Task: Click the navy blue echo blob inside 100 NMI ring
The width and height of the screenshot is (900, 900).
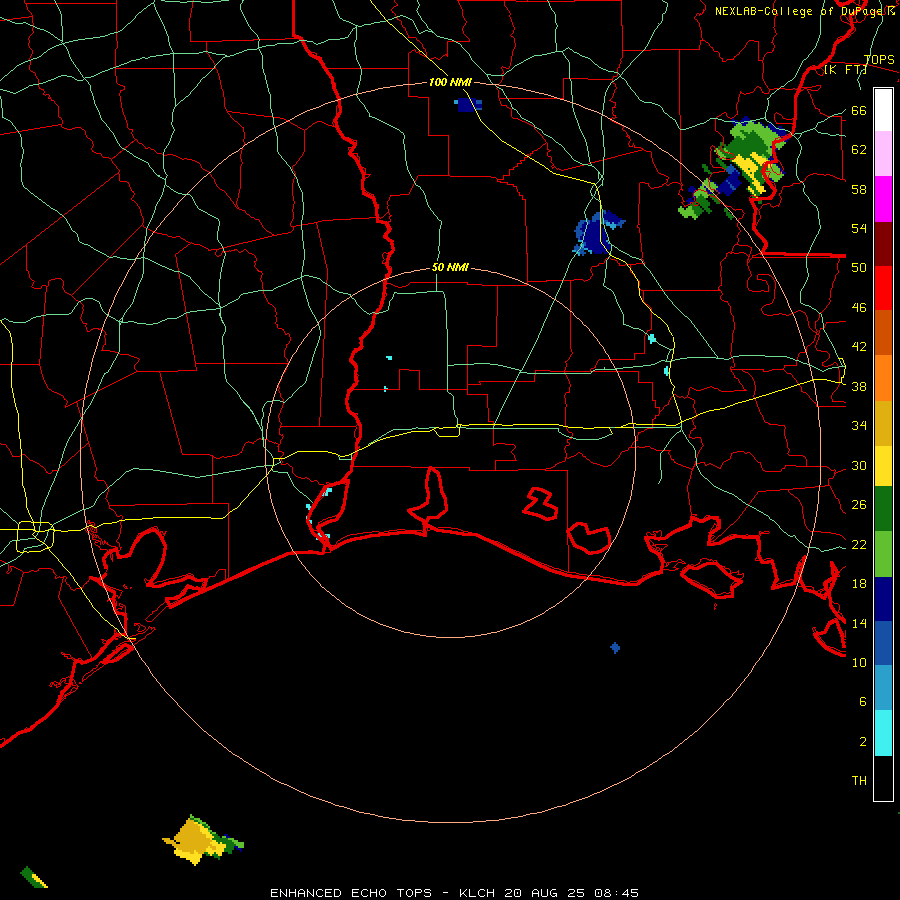Action: [597, 233]
